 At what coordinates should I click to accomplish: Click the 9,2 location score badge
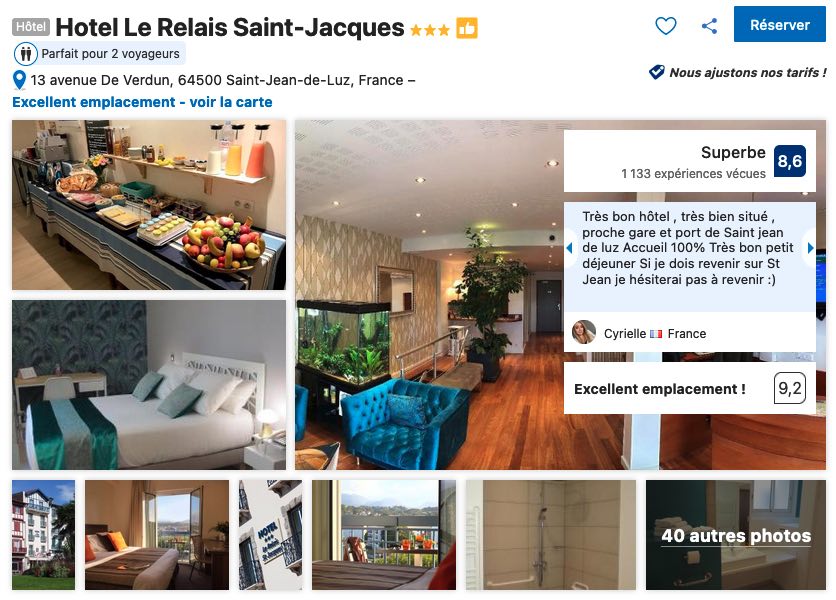789,388
